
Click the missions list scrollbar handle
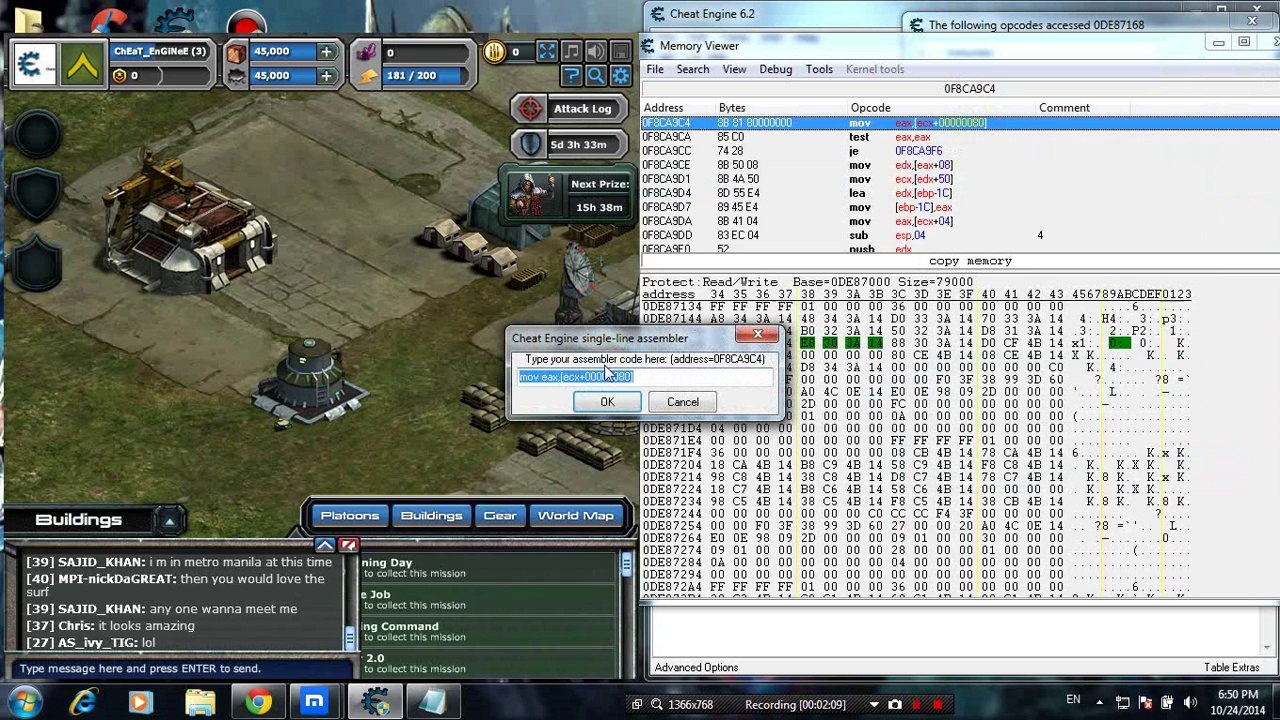click(x=627, y=566)
